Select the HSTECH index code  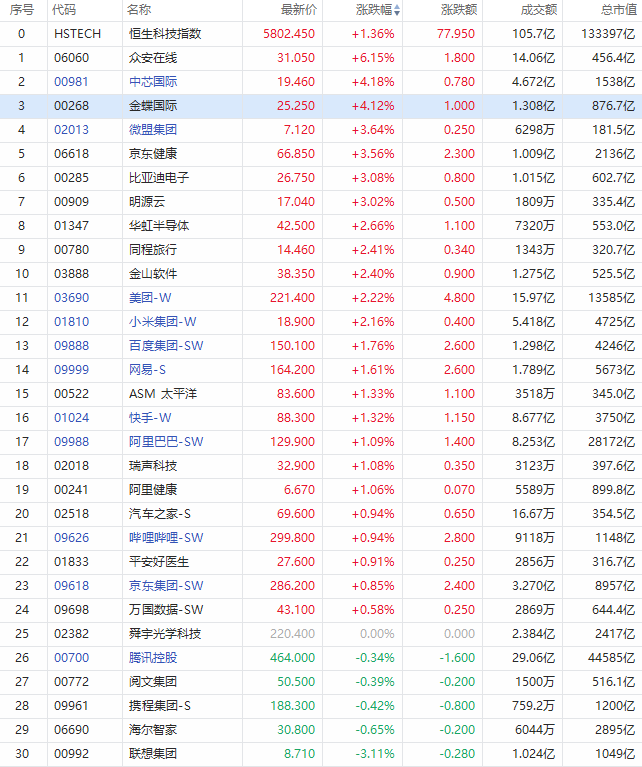[77, 34]
